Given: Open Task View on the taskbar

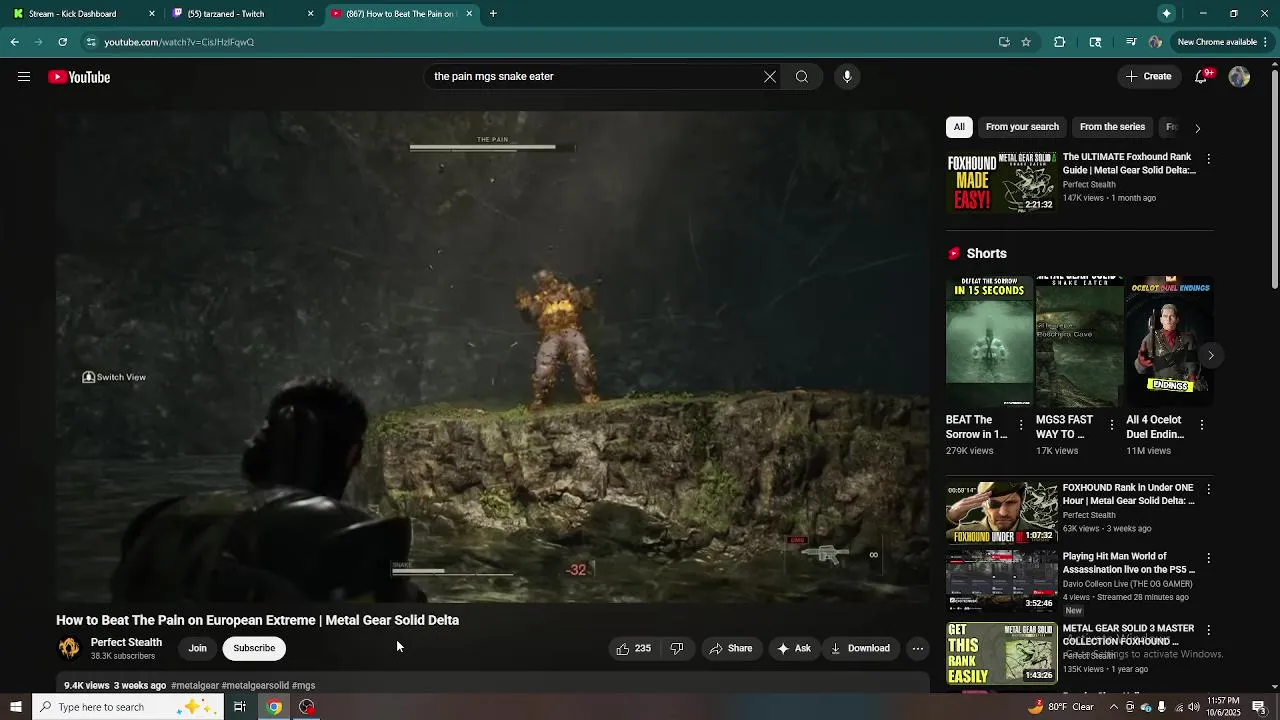Looking at the screenshot, I should point(240,707).
